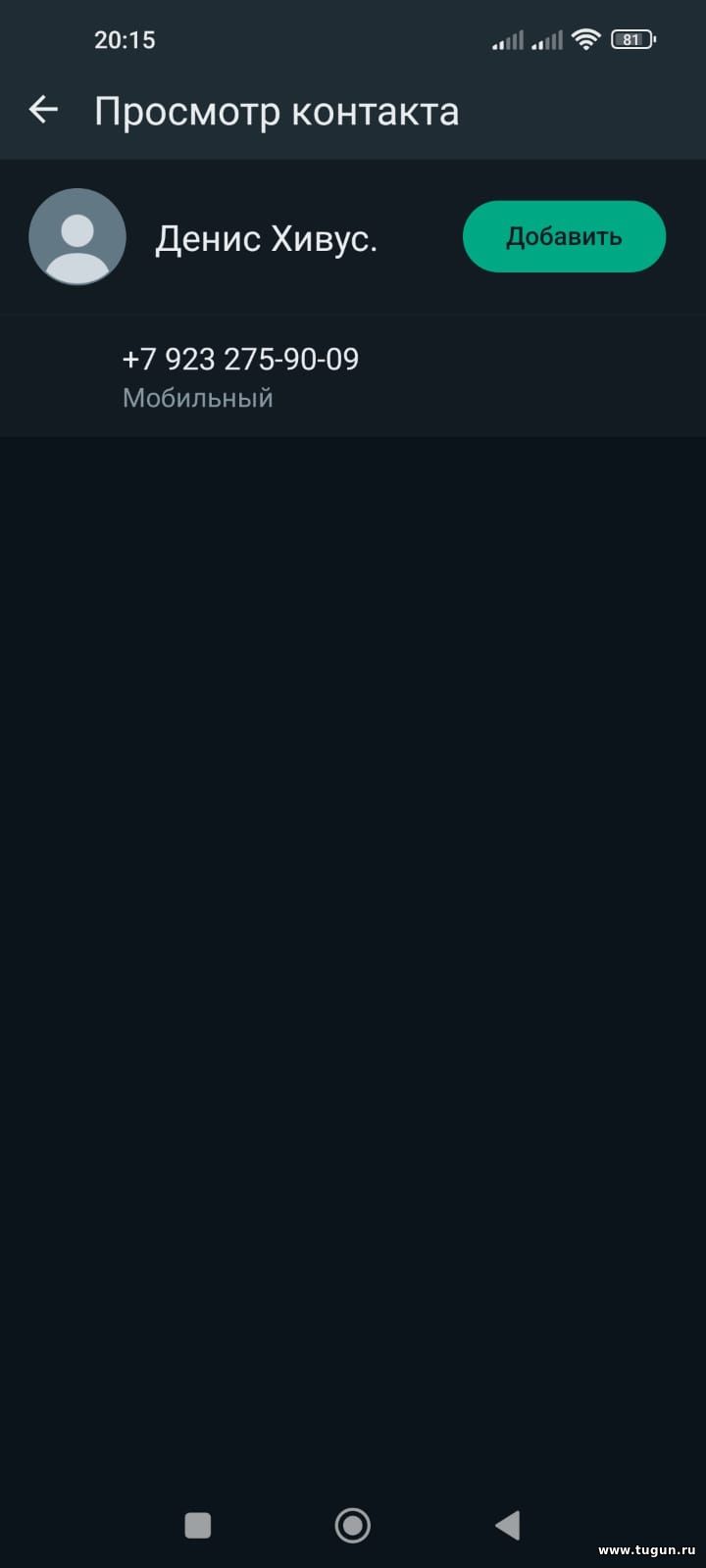Tap the Просмотр контакта screen title

277,111
